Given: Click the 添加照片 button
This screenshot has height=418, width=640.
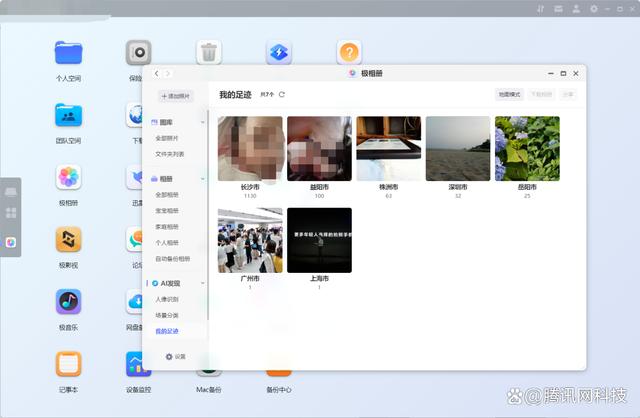Looking at the screenshot, I should (x=176, y=96).
